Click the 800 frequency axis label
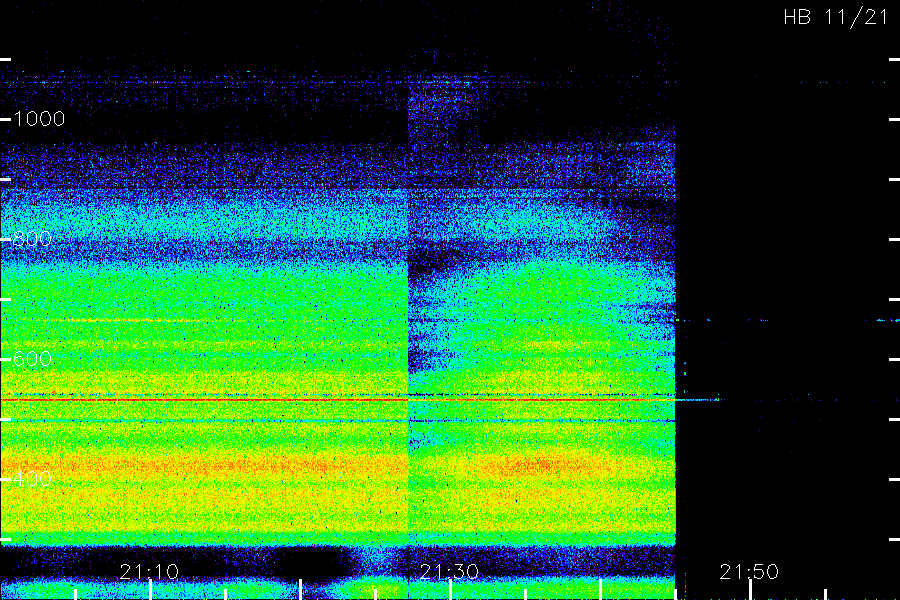Screen dimensions: 900x600 tap(32, 239)
